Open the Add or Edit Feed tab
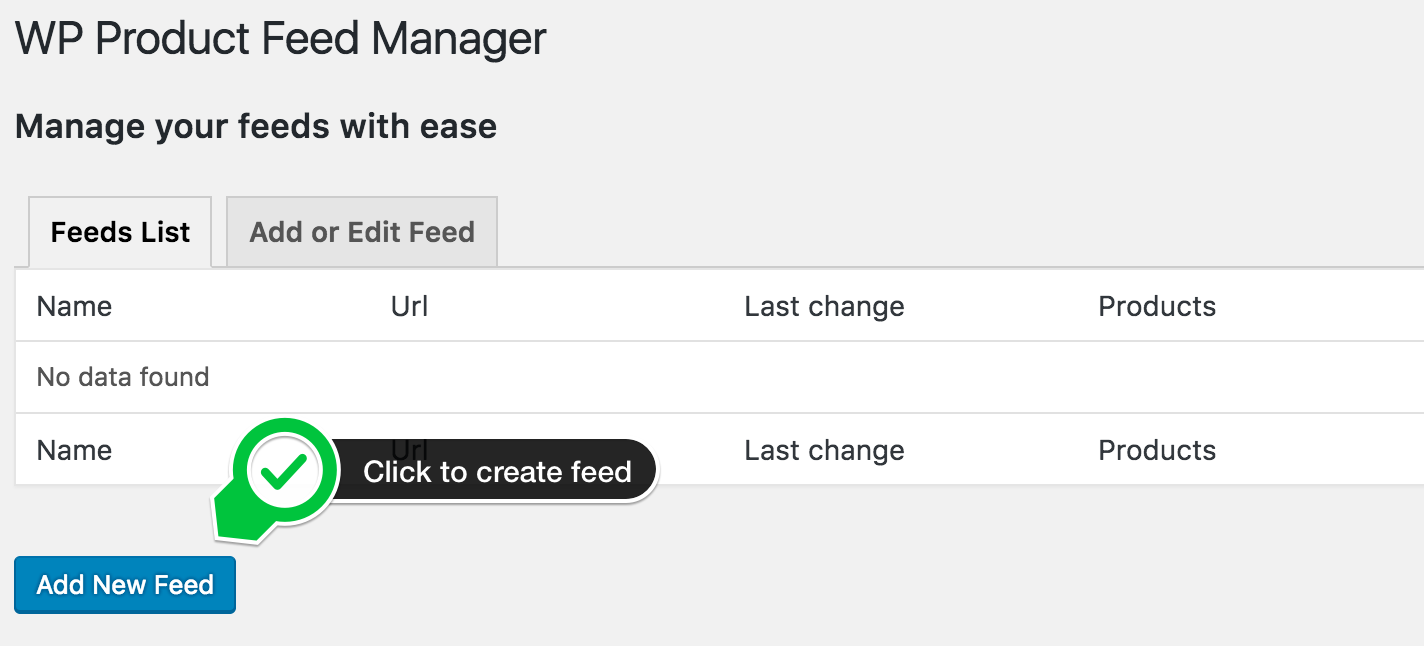The image size is (1424, 646). click(362, 232)
